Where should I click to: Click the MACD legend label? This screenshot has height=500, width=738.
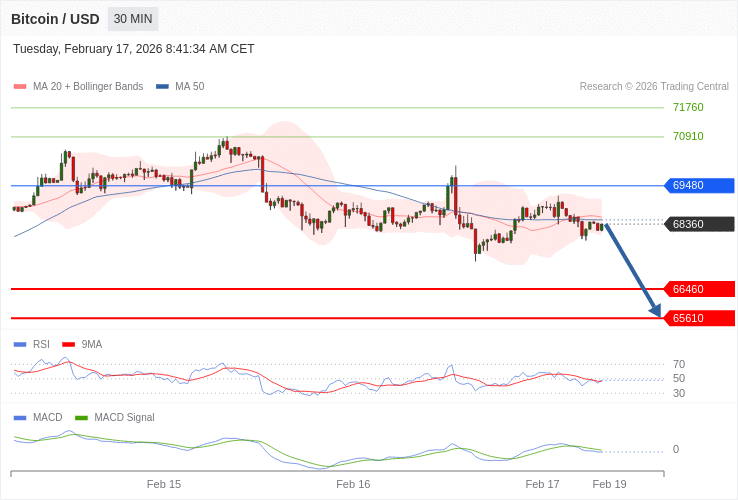coord(48,418)
